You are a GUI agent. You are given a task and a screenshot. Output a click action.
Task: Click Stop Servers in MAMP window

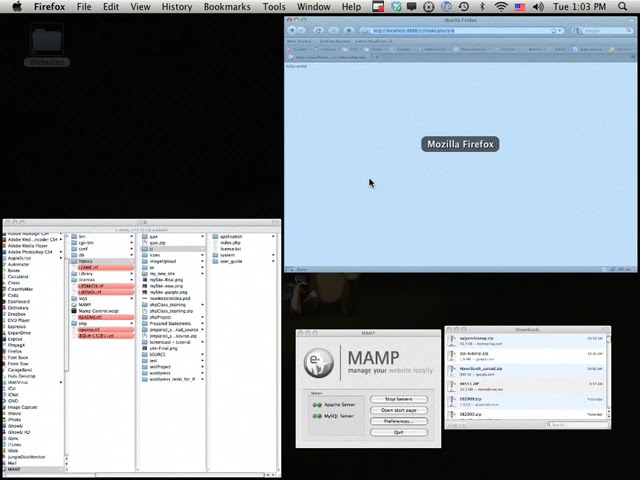click(399, 399)
